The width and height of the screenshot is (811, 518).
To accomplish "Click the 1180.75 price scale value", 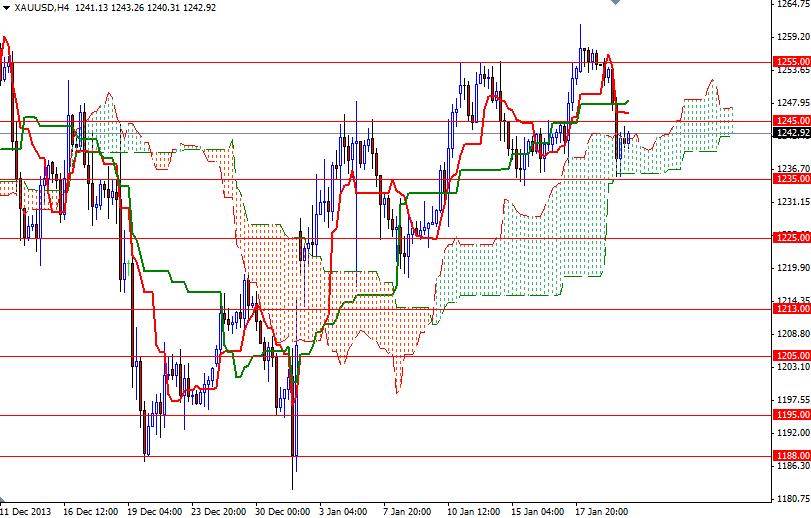I will 793,499.
